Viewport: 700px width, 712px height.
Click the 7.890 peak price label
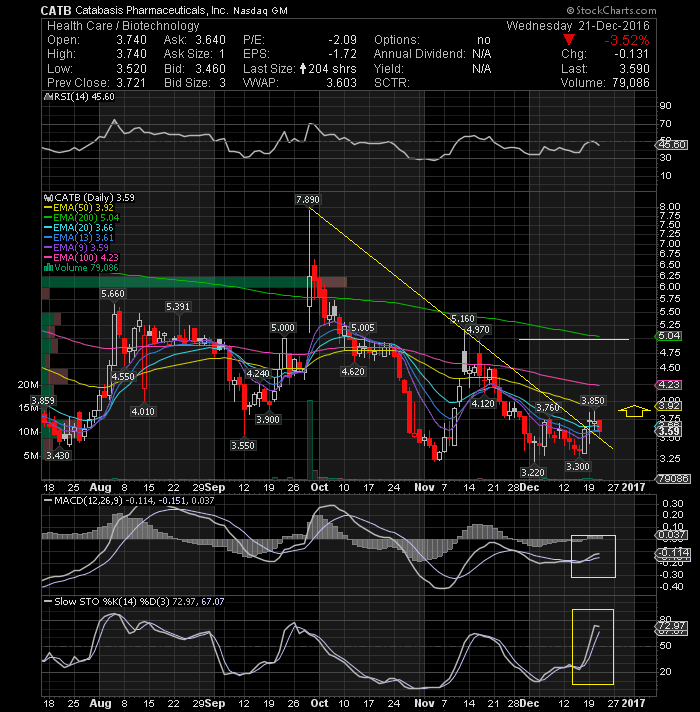click(307, 200)
